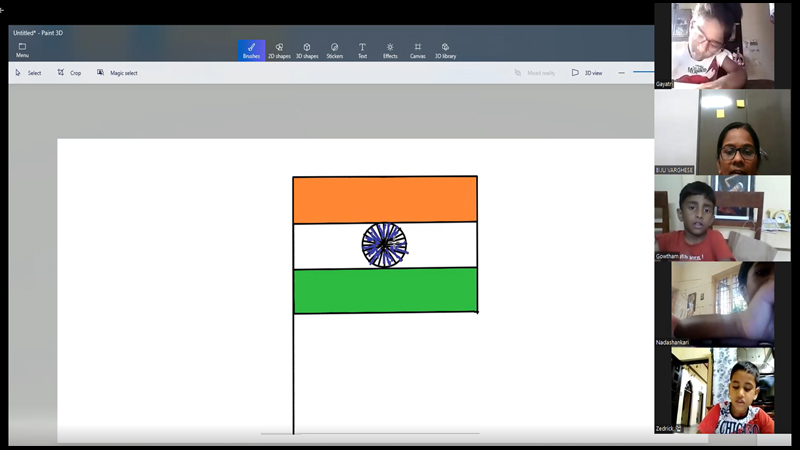Select Zedrick's video tile
Screen dimensions: 800x450
714,390
